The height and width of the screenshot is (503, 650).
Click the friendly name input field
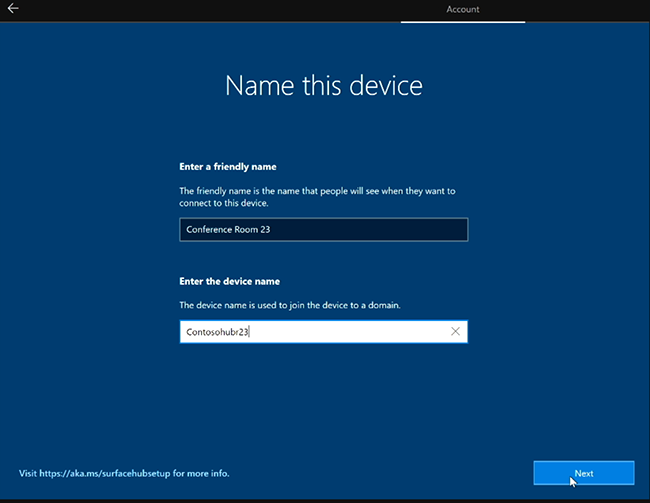pyautogui.click(x=324, y=229)
